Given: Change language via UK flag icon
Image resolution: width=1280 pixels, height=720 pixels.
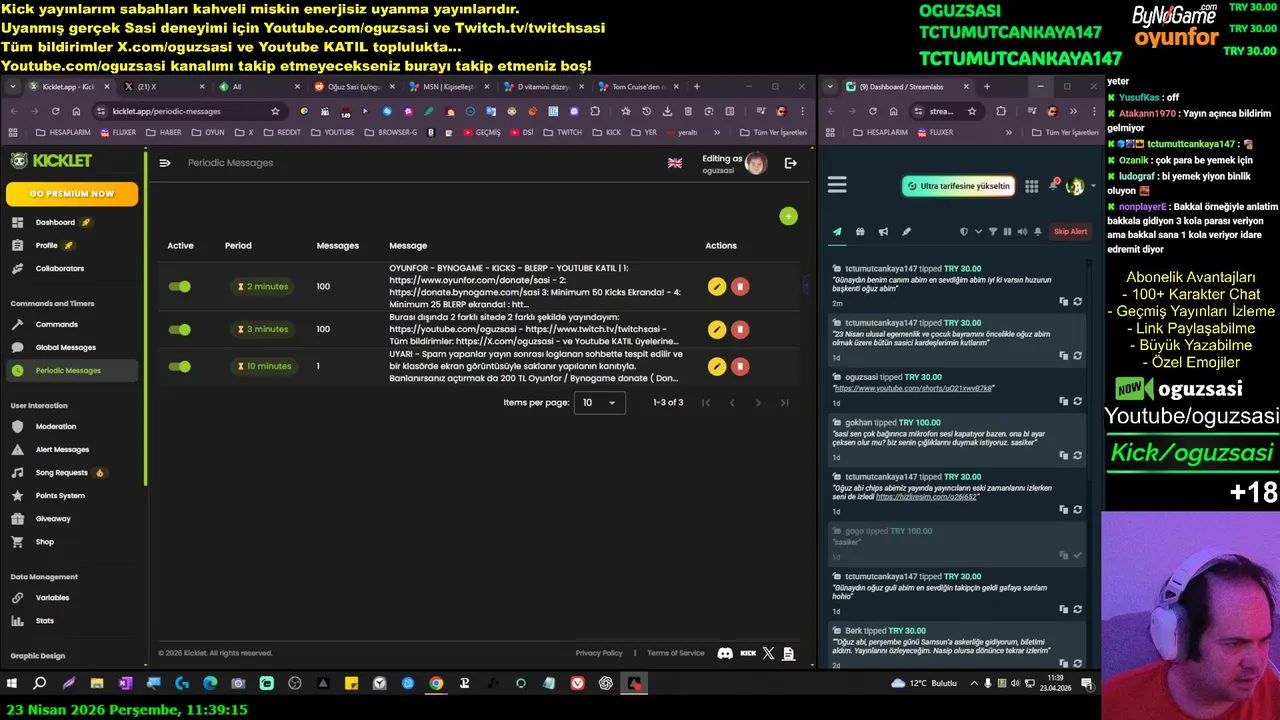Looking at the screenshot, I should click(675, 163).
